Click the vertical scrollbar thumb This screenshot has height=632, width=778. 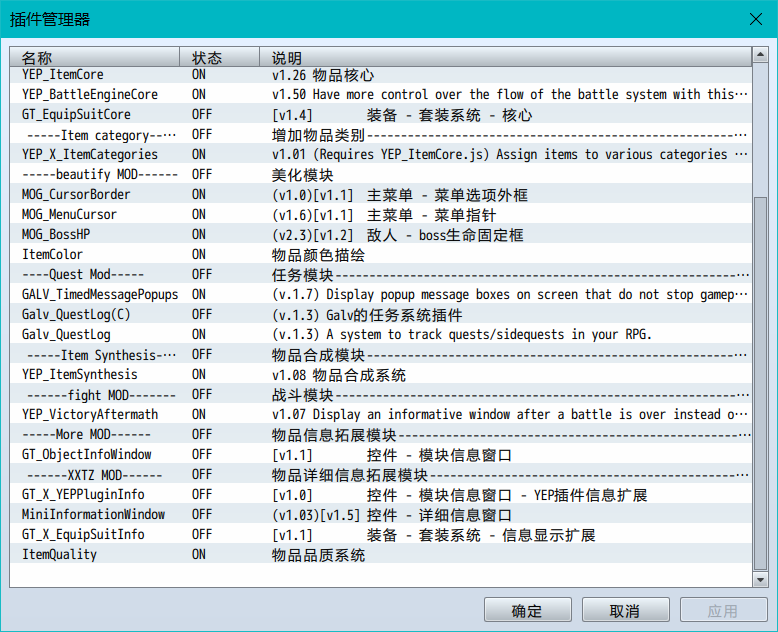760,383
